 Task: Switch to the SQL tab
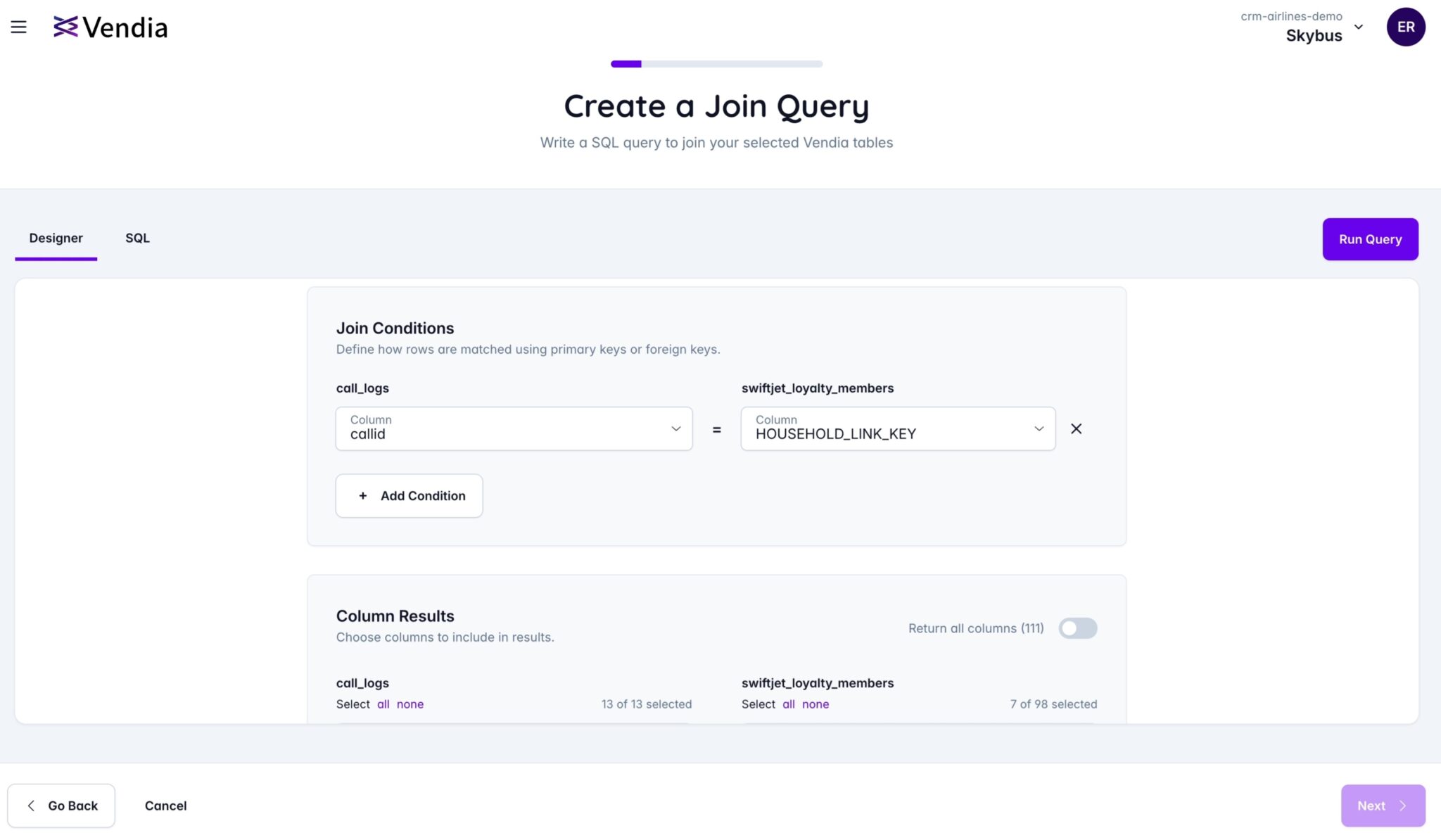(137, 238)
